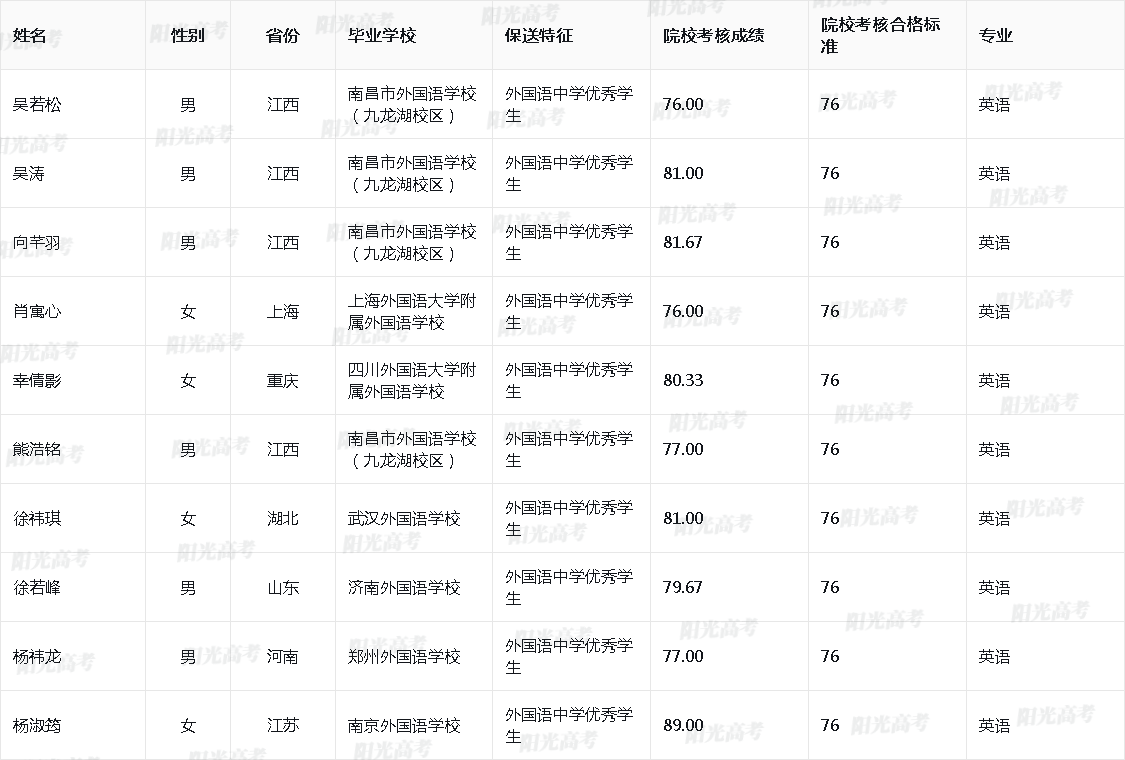Select the school 上海外国语大学附属外国语学校
This screenshot has height=760, width=1125.
(412, 312)
